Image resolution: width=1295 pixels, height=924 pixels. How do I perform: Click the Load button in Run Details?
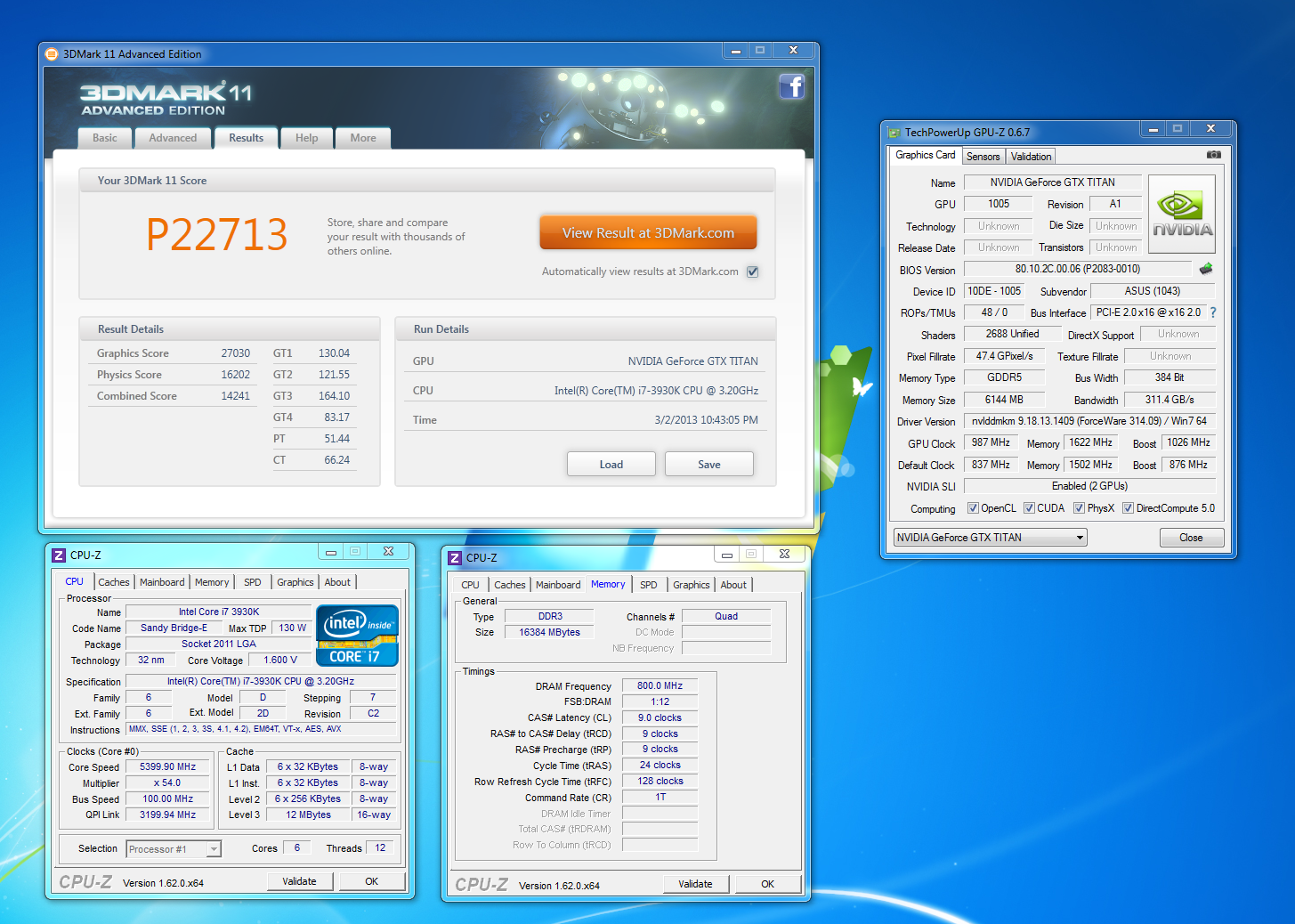click(x=611, y=465)
